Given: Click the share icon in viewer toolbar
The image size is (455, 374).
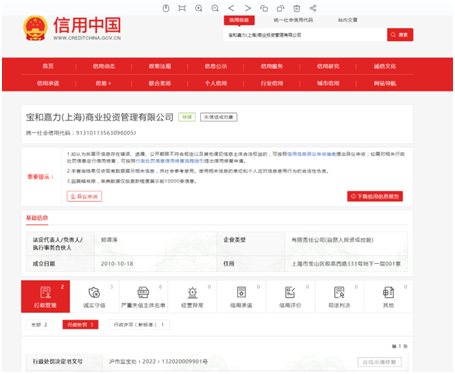Looking at the screenshot, I should (x=313, y=8).
